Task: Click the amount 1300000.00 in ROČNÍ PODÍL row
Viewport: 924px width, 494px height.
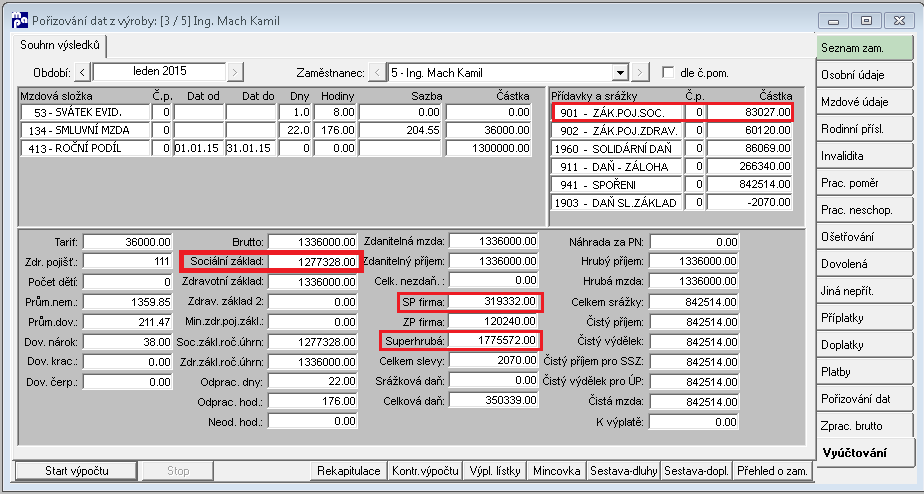Action: (489, 149)
